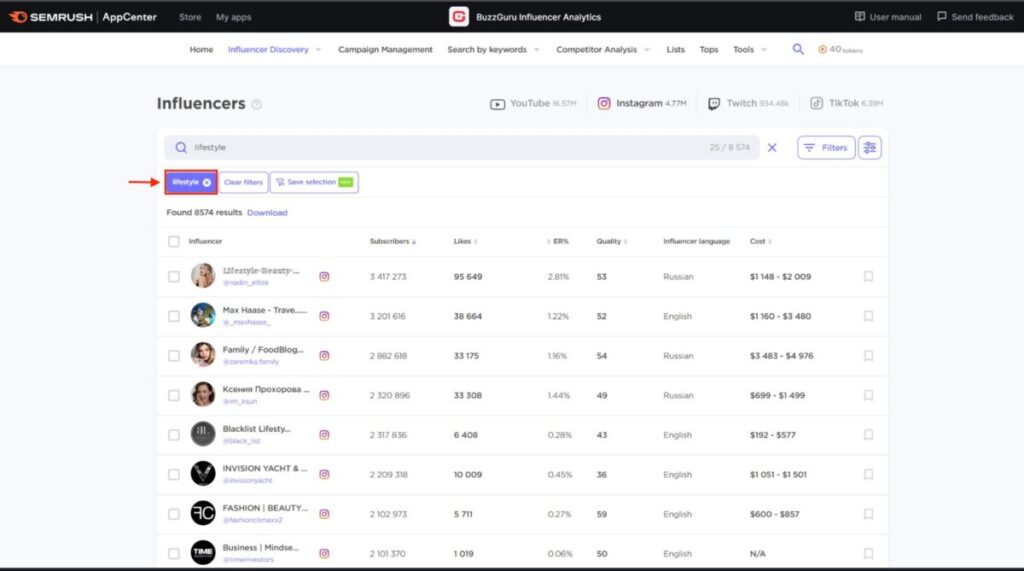Bookmark the Max Haase row
The image size is (1024, 571).
pos(869,316)
